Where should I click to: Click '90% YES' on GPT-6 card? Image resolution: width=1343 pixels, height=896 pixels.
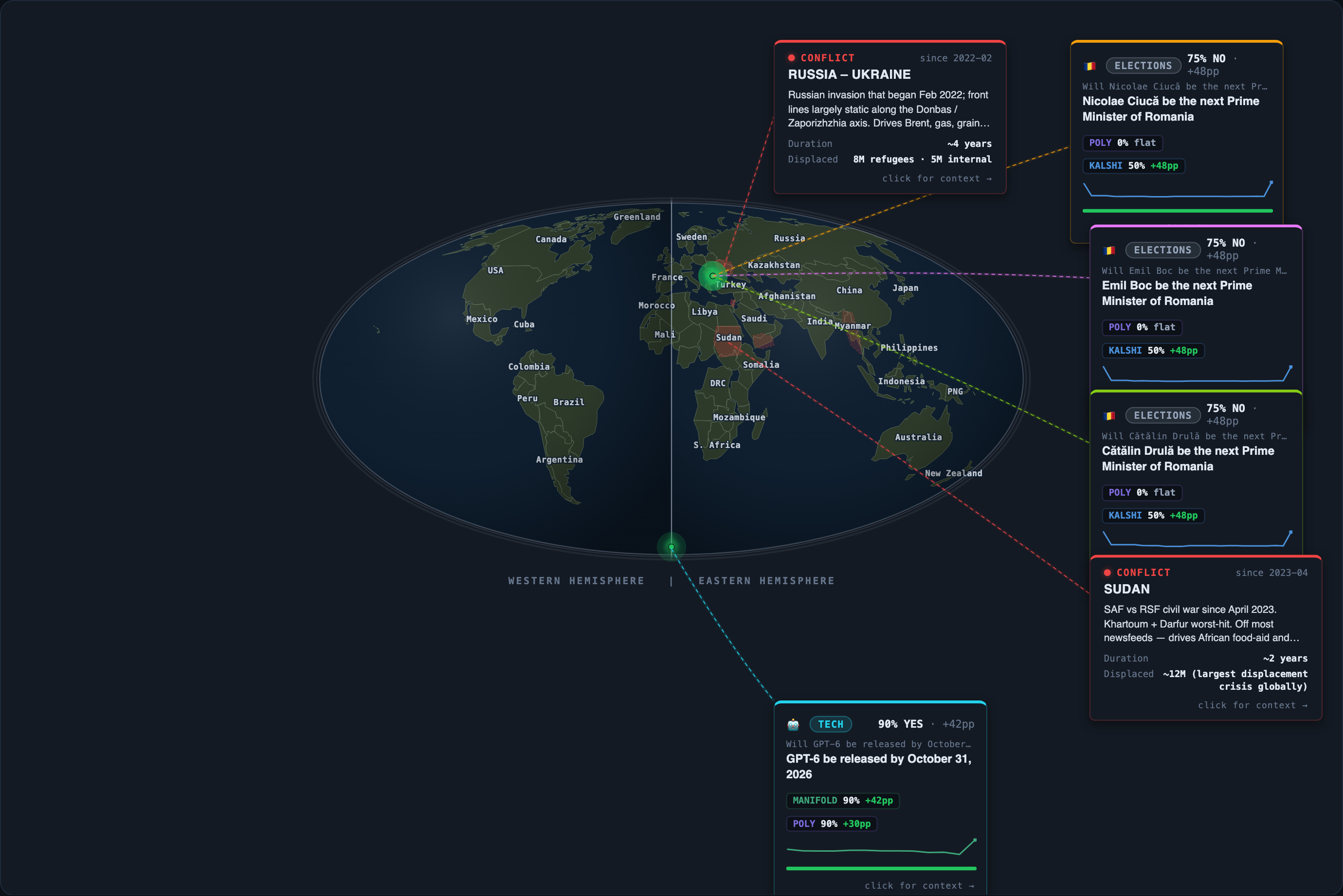[900, 724]
